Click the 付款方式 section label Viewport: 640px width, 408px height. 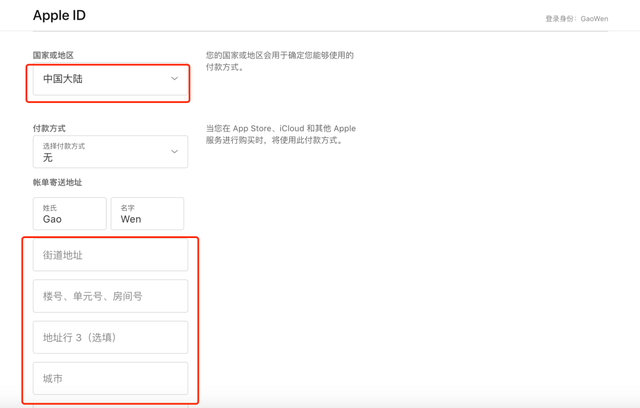pyautogui.click(x=49, y=128)
